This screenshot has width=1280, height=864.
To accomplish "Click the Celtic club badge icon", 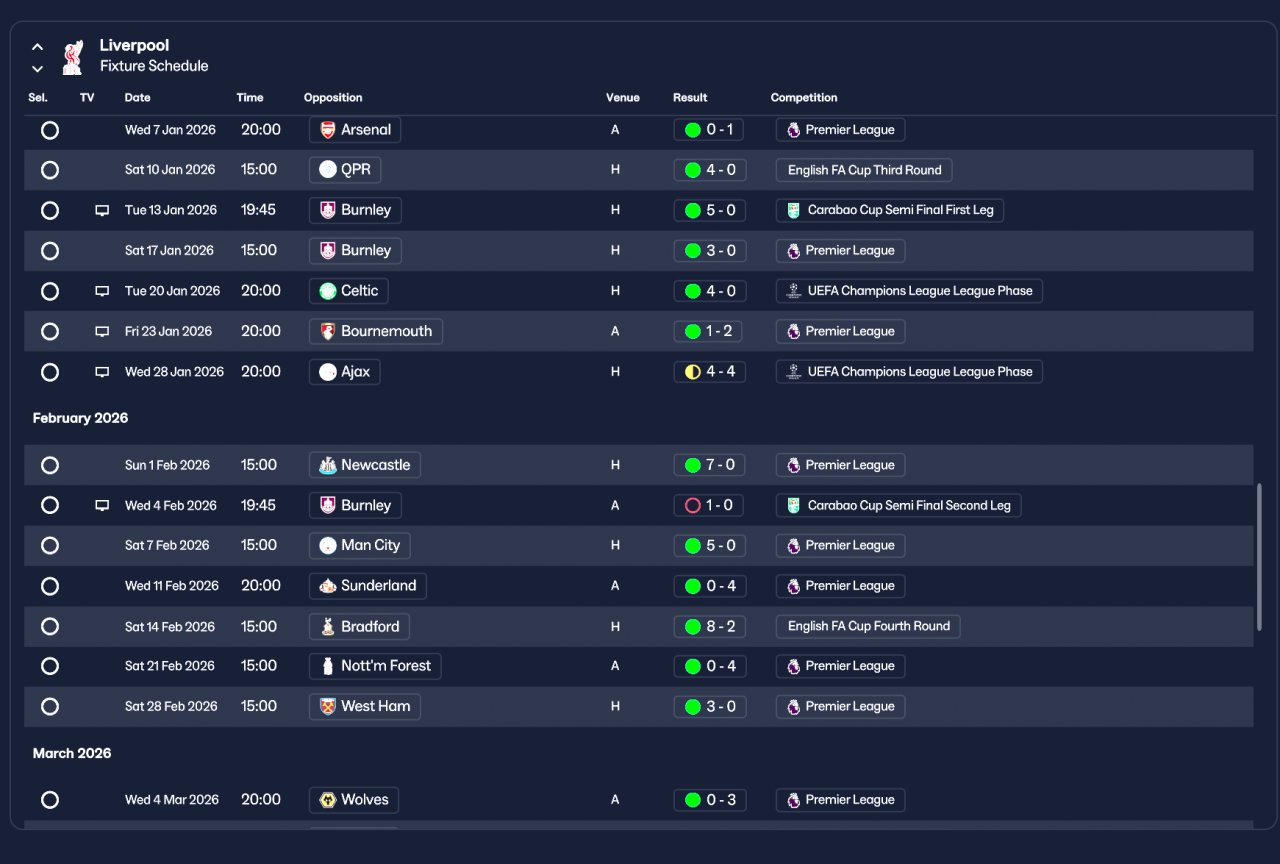I will 327,291.
